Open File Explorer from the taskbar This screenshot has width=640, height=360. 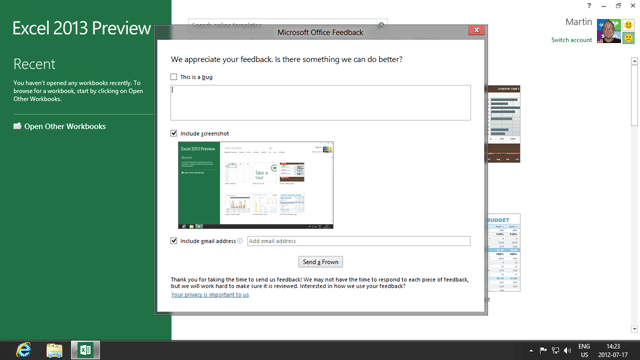point(54,350)
